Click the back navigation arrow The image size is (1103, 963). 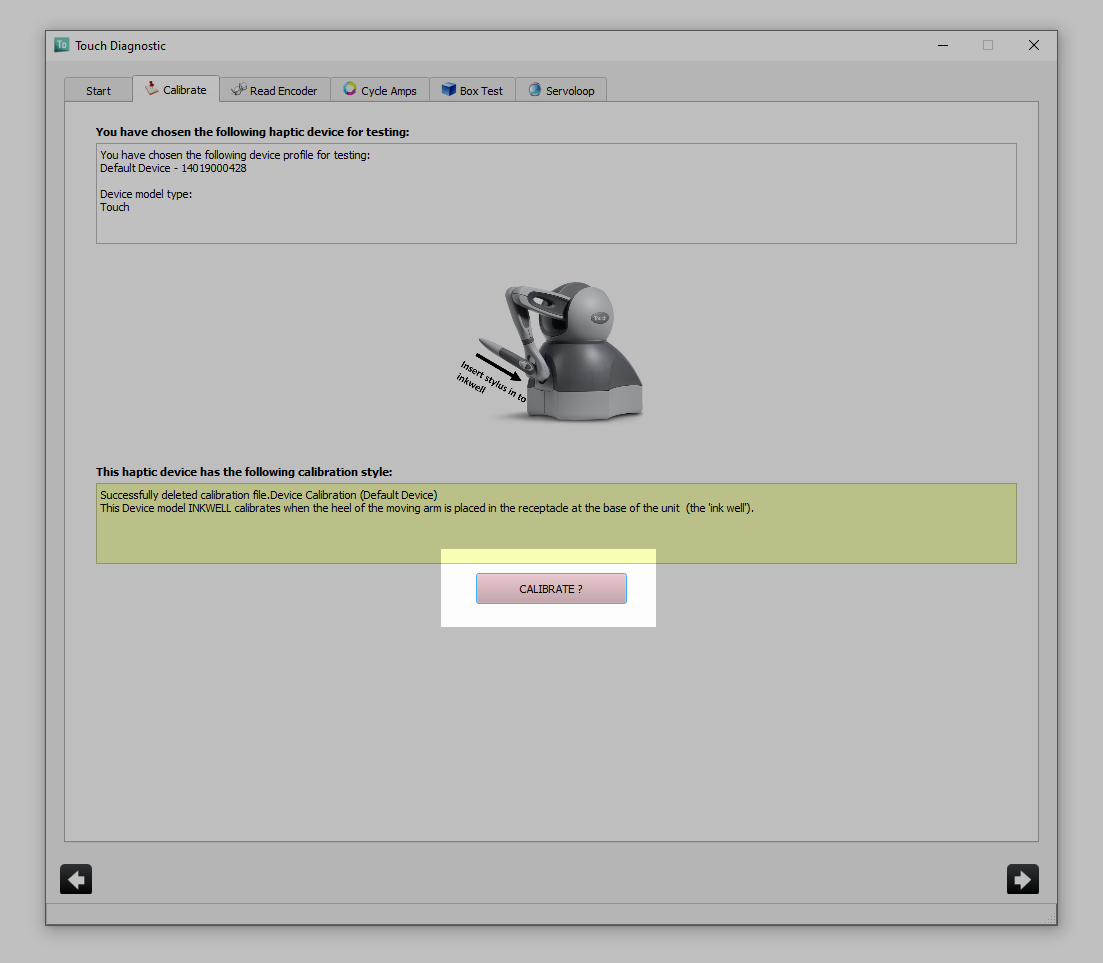pos(75,878)
